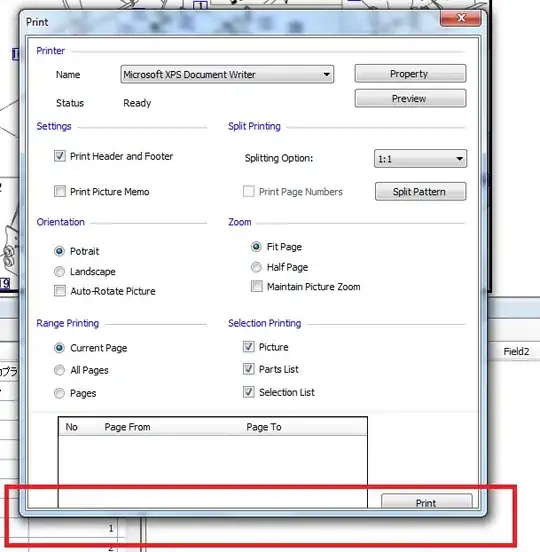
Task: Enable Auto-Rotate Picture checkbox
Action: pos(60,291)
